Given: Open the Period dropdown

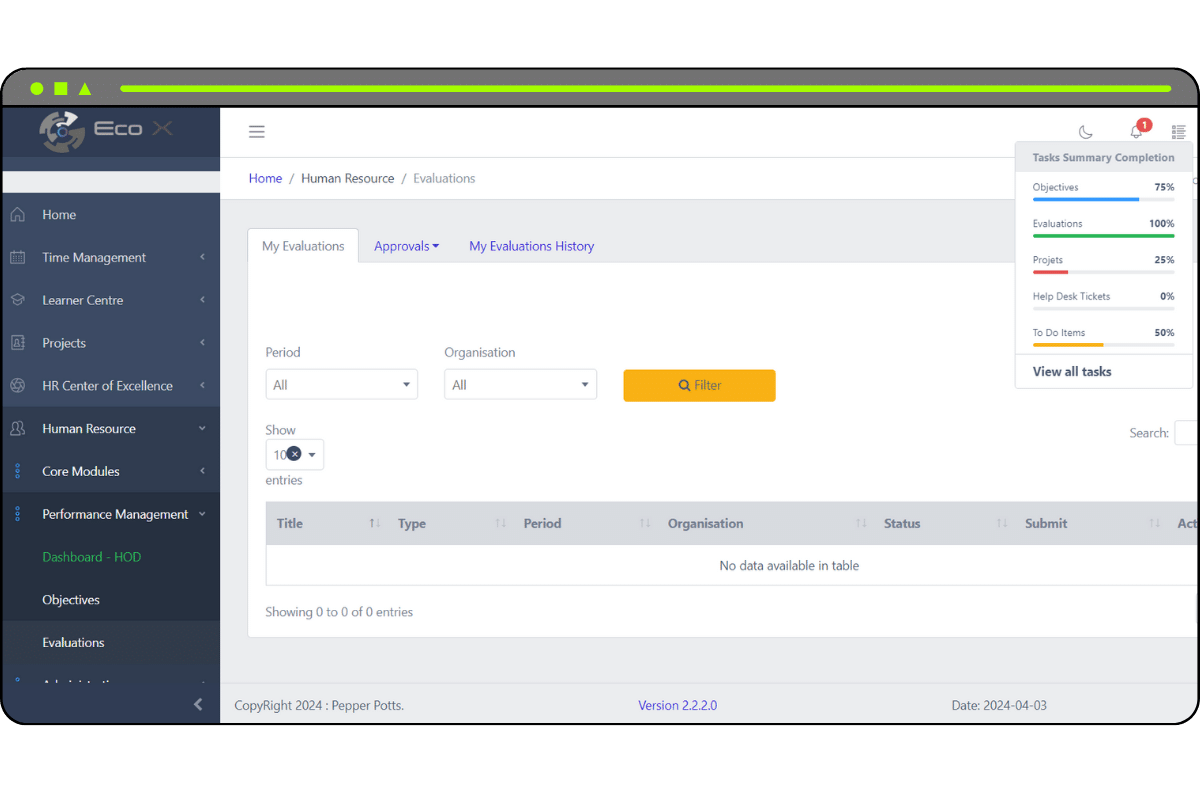Looking at the screenshot, I should point(341,383).
